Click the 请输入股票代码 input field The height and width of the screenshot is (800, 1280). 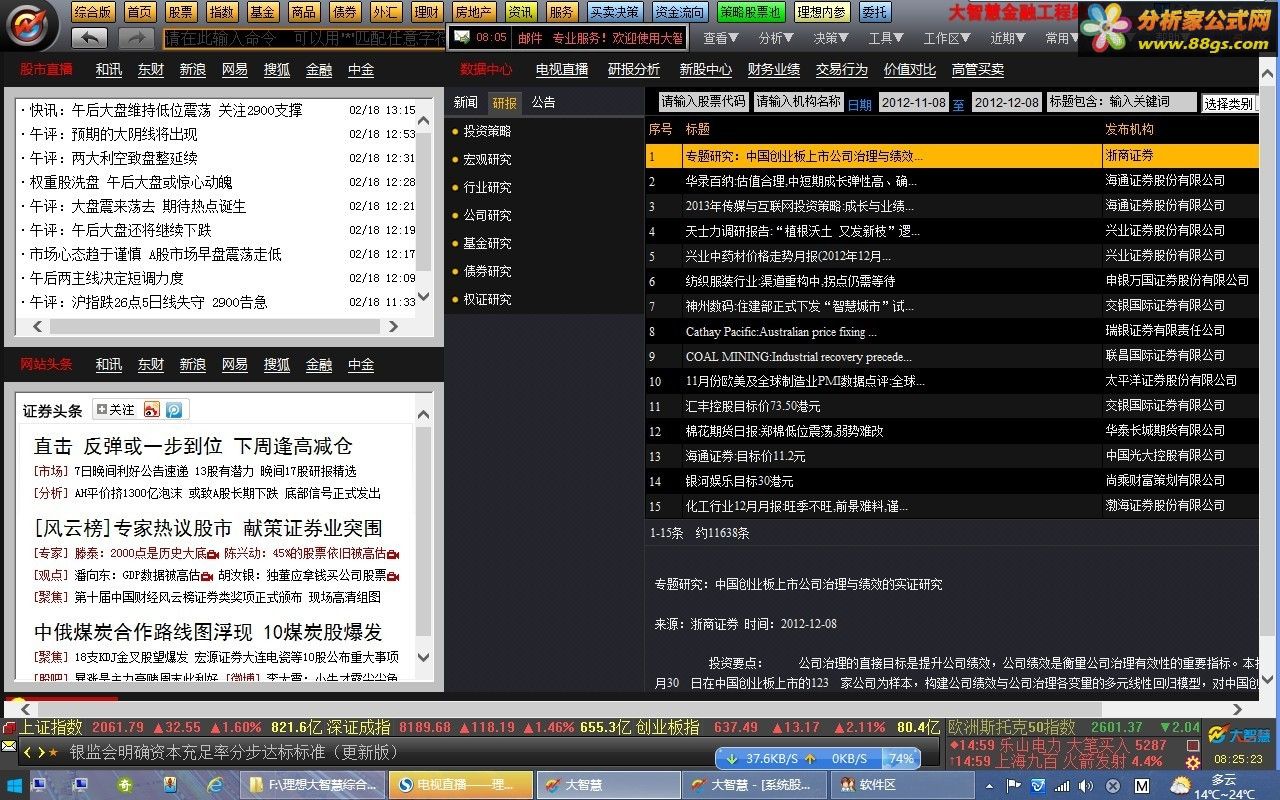coord(703,102)
